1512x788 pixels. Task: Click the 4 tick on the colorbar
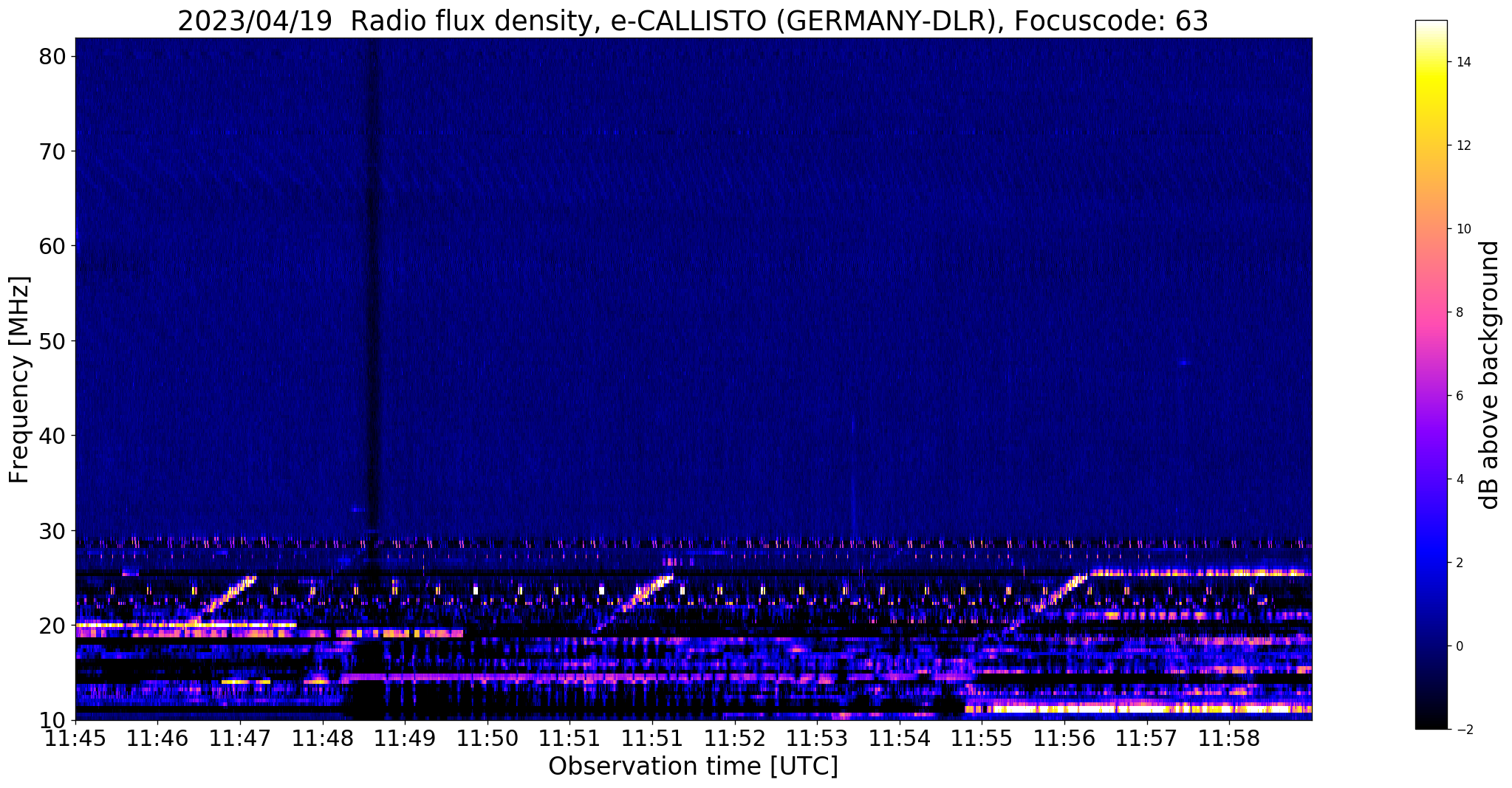click(x=1459, y=479)
